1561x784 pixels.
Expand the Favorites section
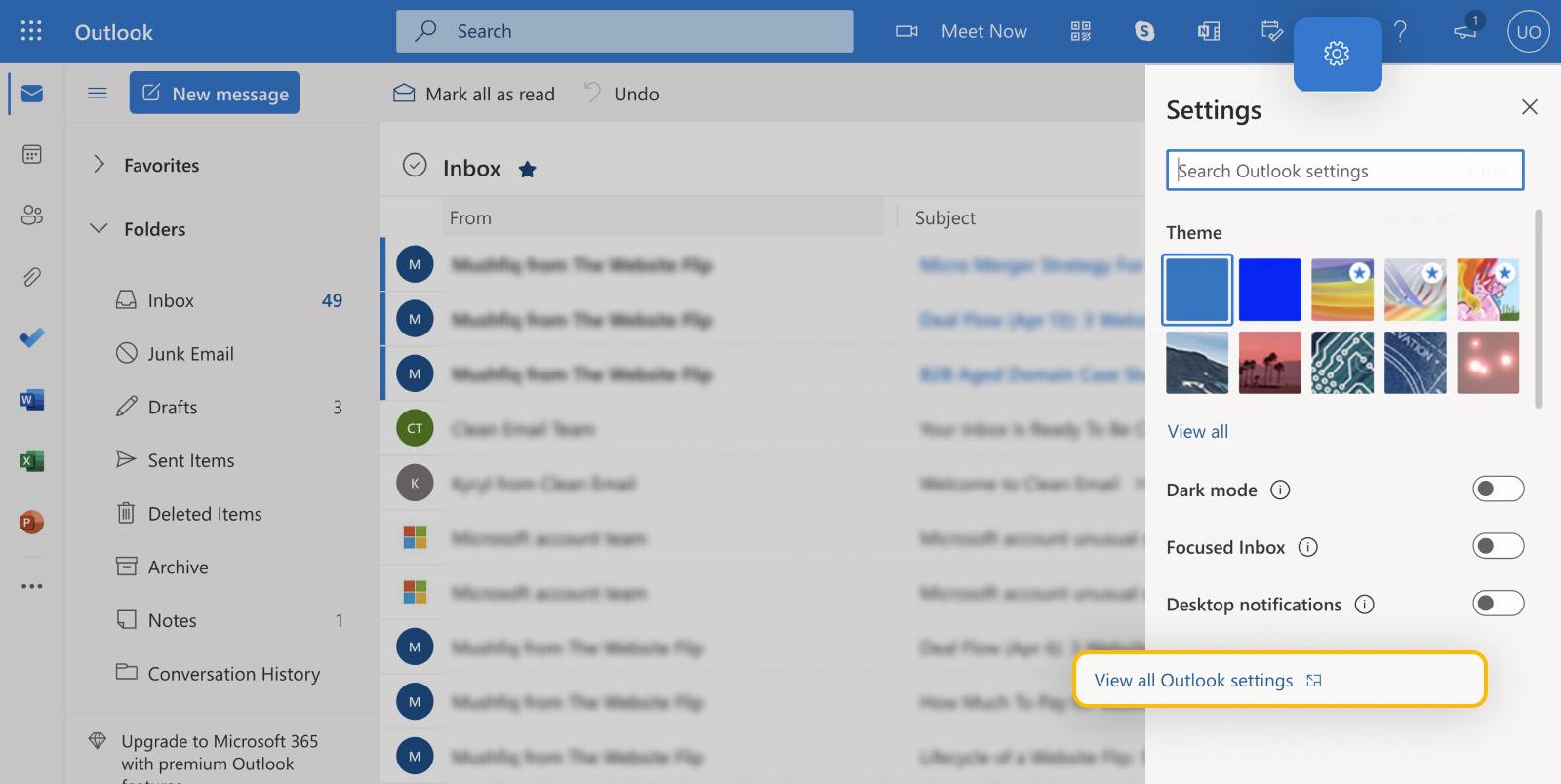[99, 165]
